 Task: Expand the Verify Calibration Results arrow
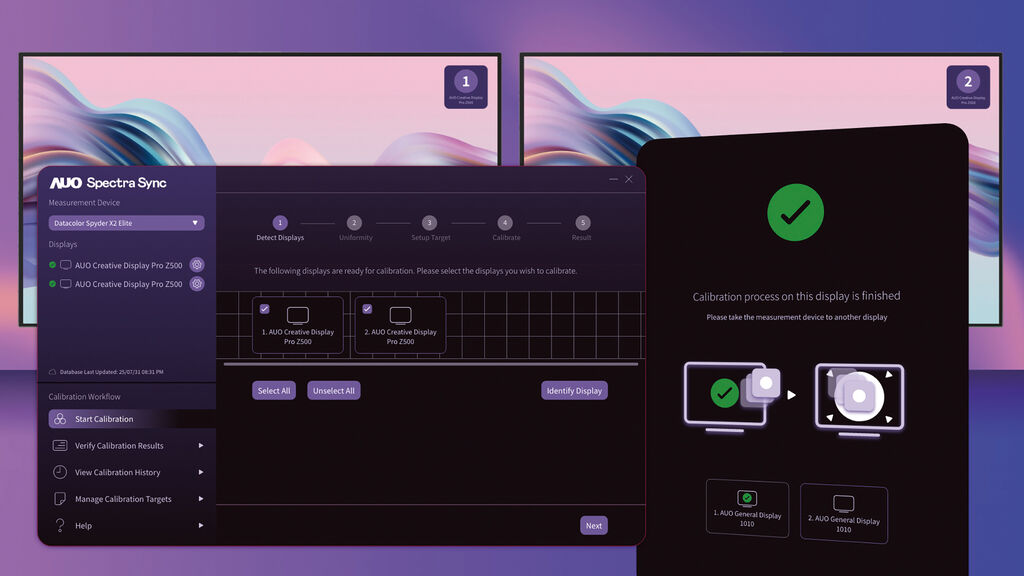click(201, 446)
